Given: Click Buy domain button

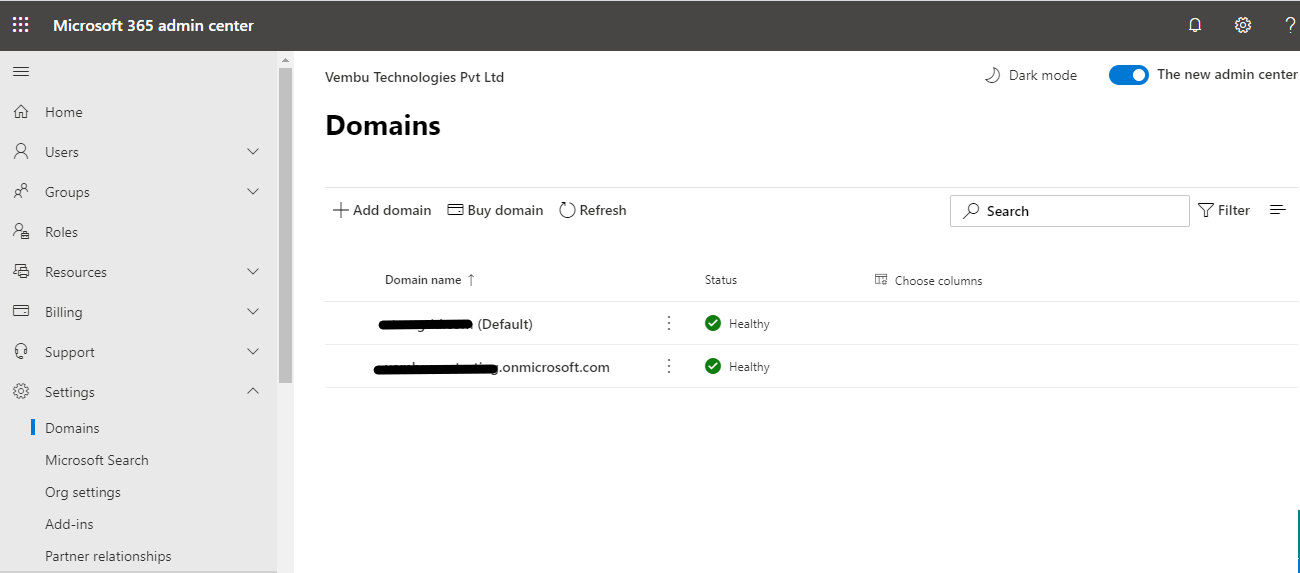Looking at the screenshot, I should [495, 210].
